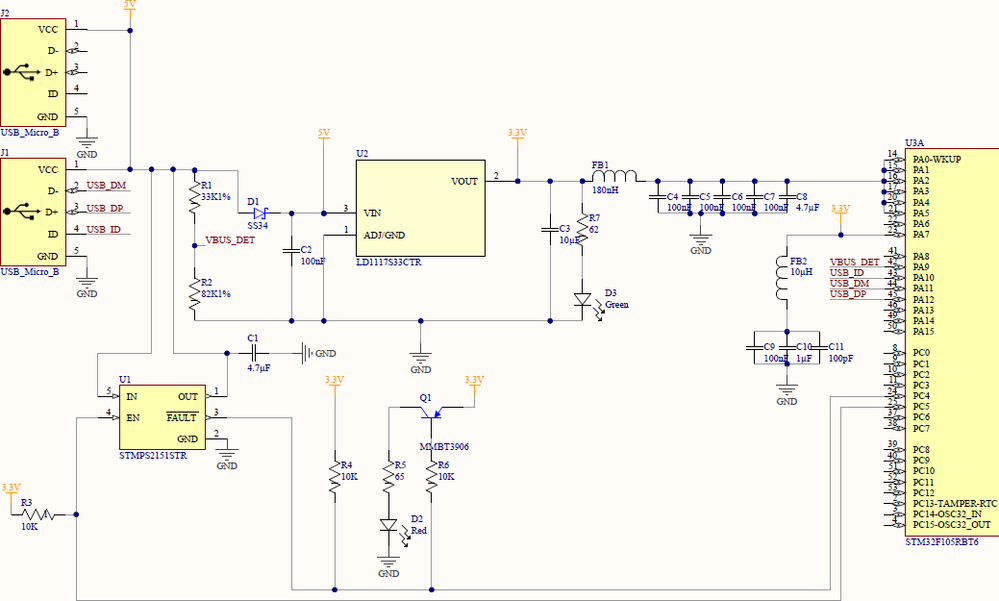The width and height of the screenshot is (999, 601).
Task: Select the D1 SS34 Schottky diode symbol
Action: [260, 214]
